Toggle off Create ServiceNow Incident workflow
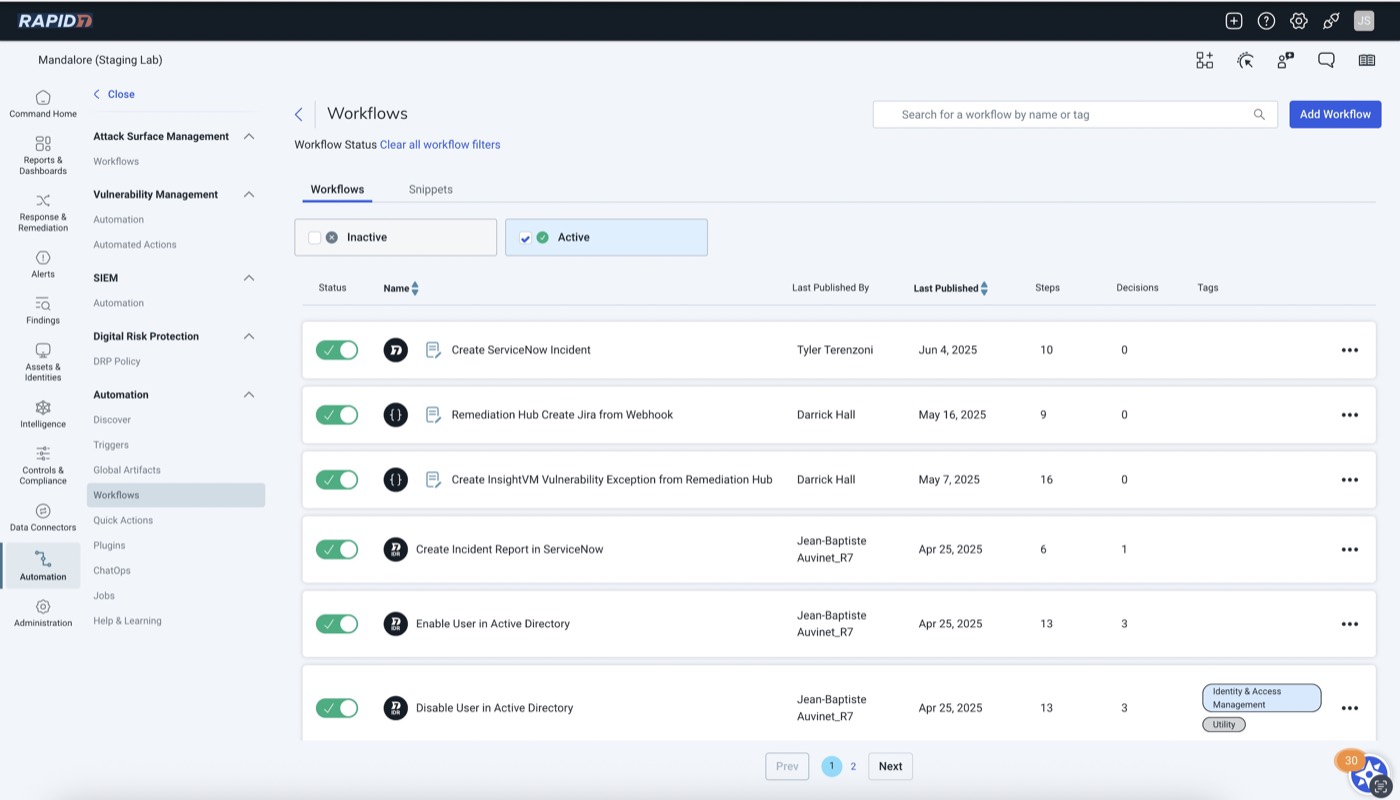 click(x=337, y=350)
